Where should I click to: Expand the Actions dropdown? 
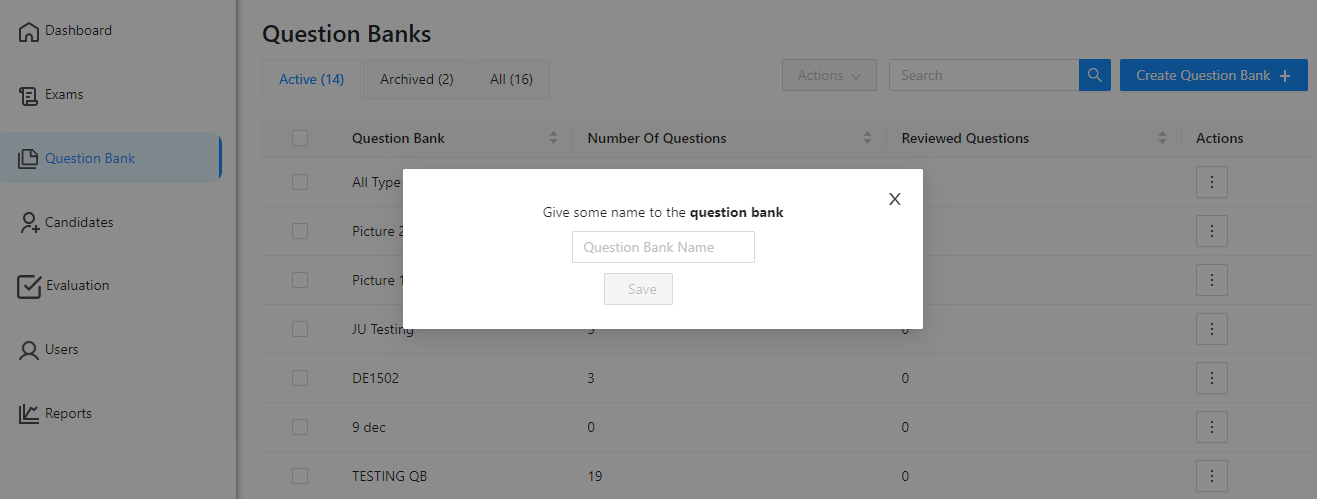[829, 75]
